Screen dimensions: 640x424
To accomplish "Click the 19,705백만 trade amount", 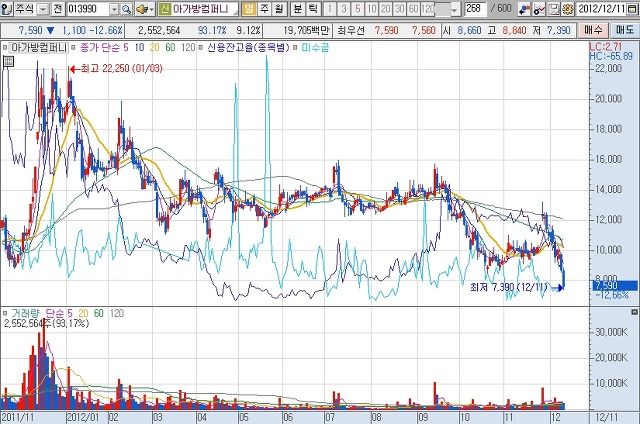I will (306, 30).
